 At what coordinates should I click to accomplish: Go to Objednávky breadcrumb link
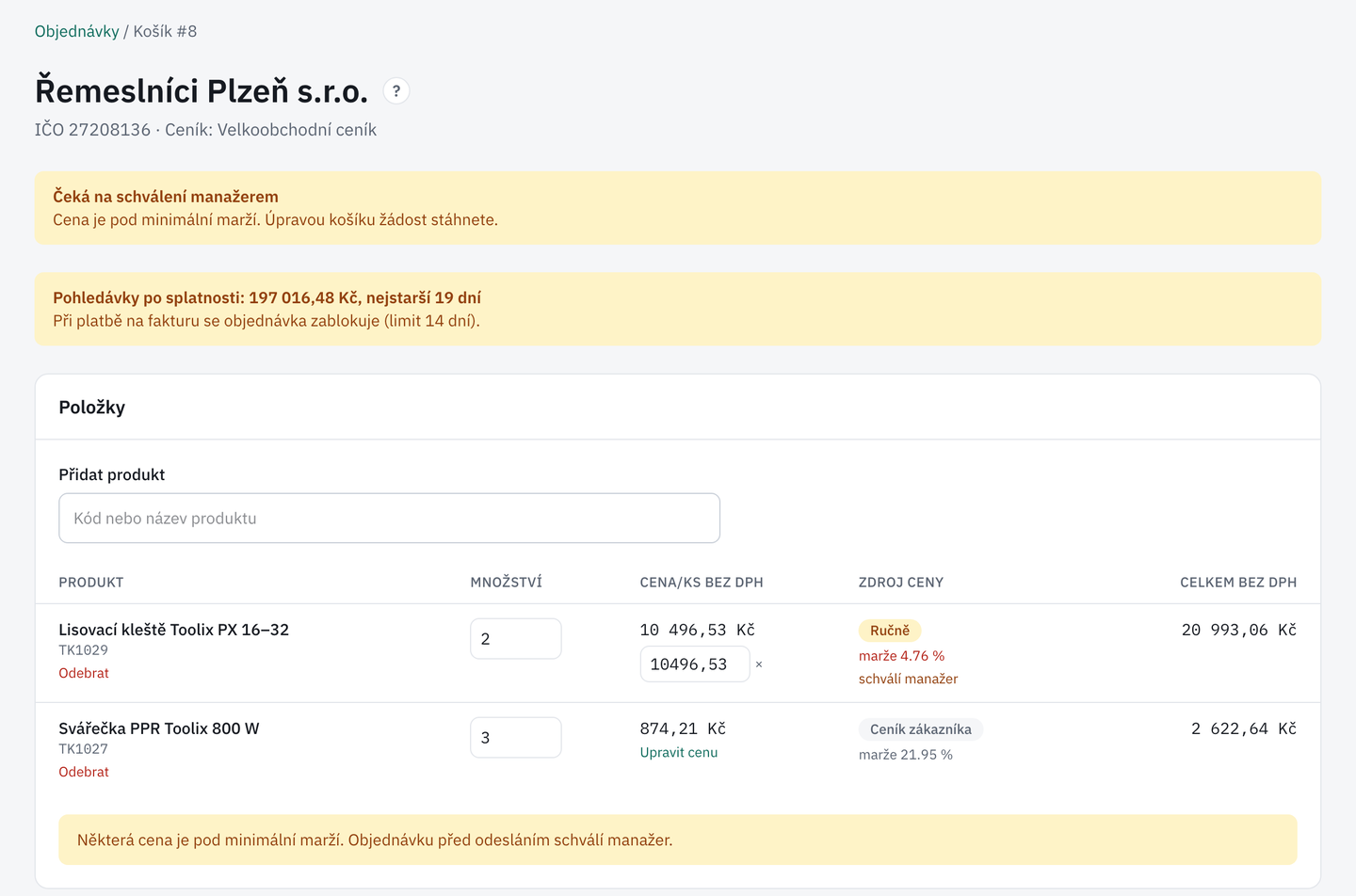click(x=77, y=31)
